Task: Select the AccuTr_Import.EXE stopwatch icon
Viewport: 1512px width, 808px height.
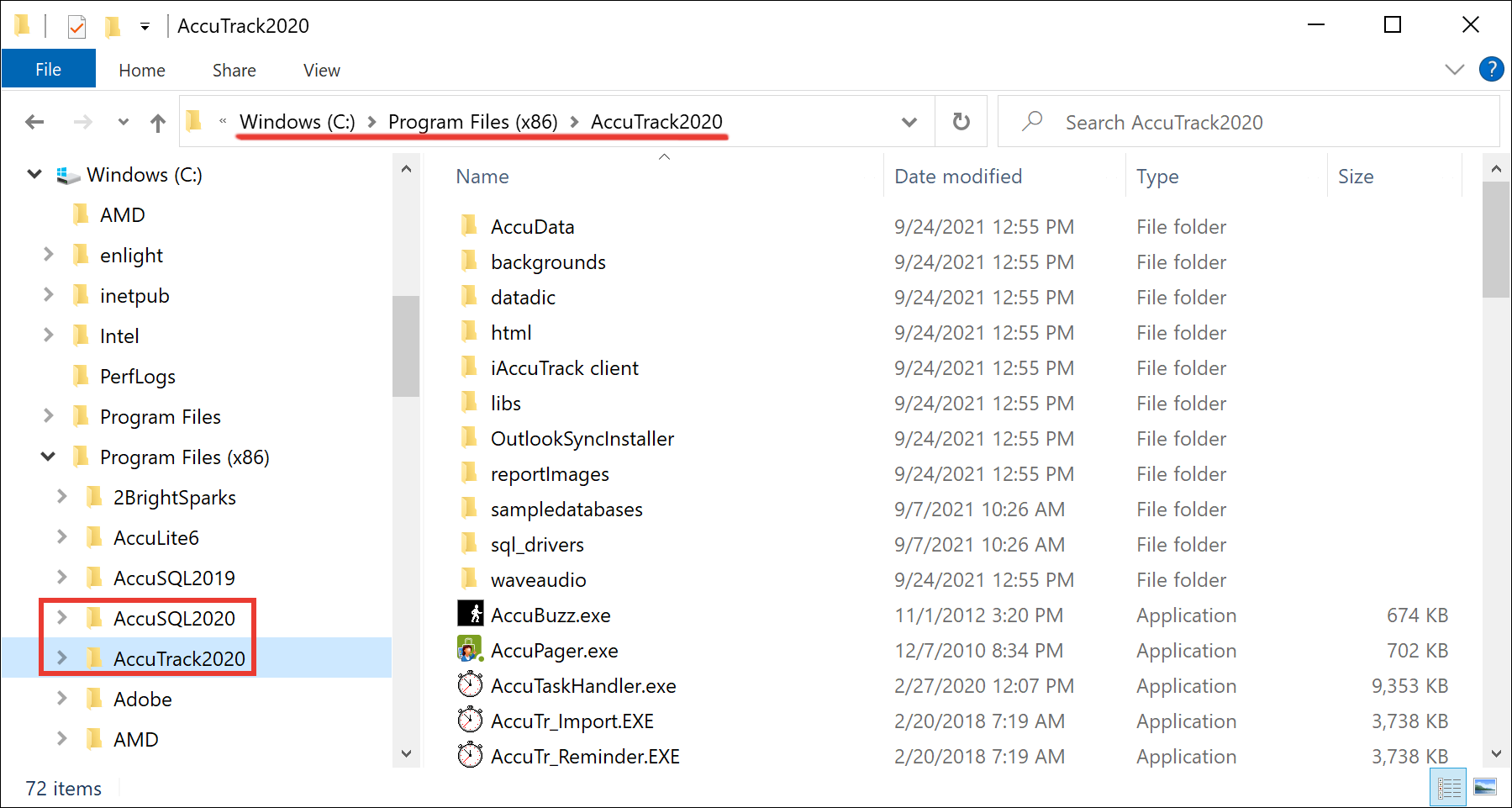Action: tap(470, 720)
